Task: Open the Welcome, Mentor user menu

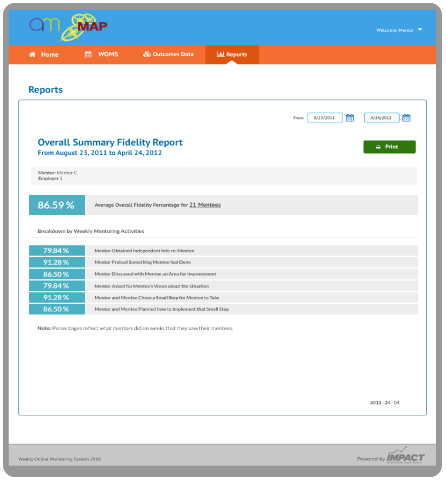Action: tap(399, 30)
